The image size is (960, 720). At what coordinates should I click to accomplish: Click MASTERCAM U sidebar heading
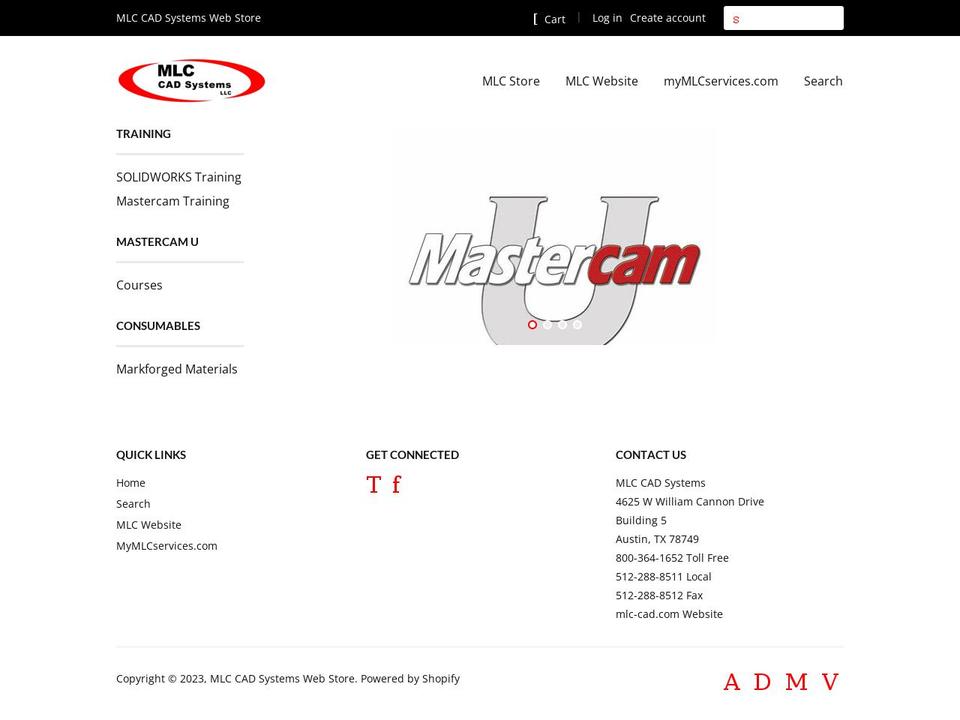[157, 242]
